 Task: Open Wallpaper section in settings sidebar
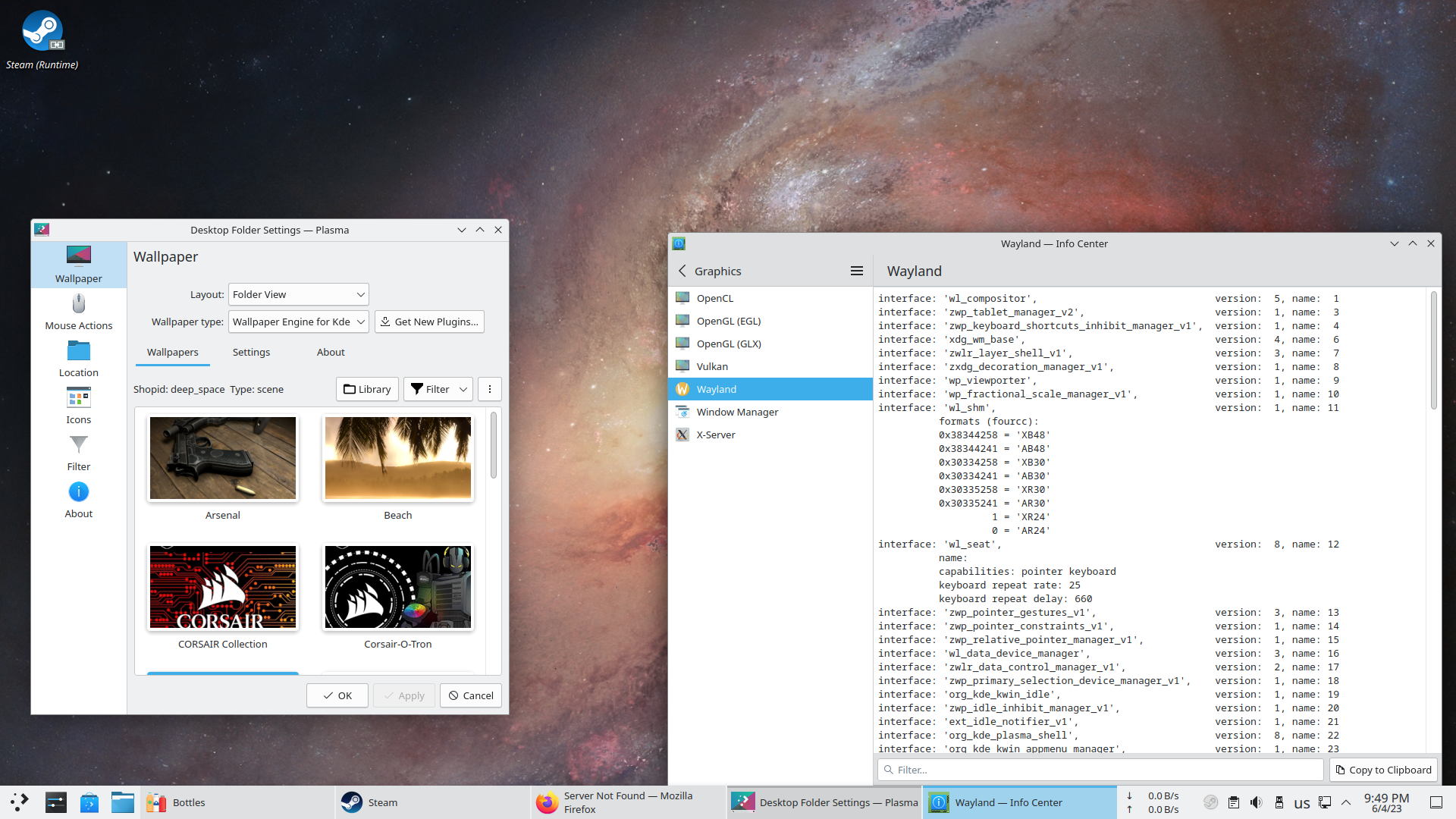(78, 264)
